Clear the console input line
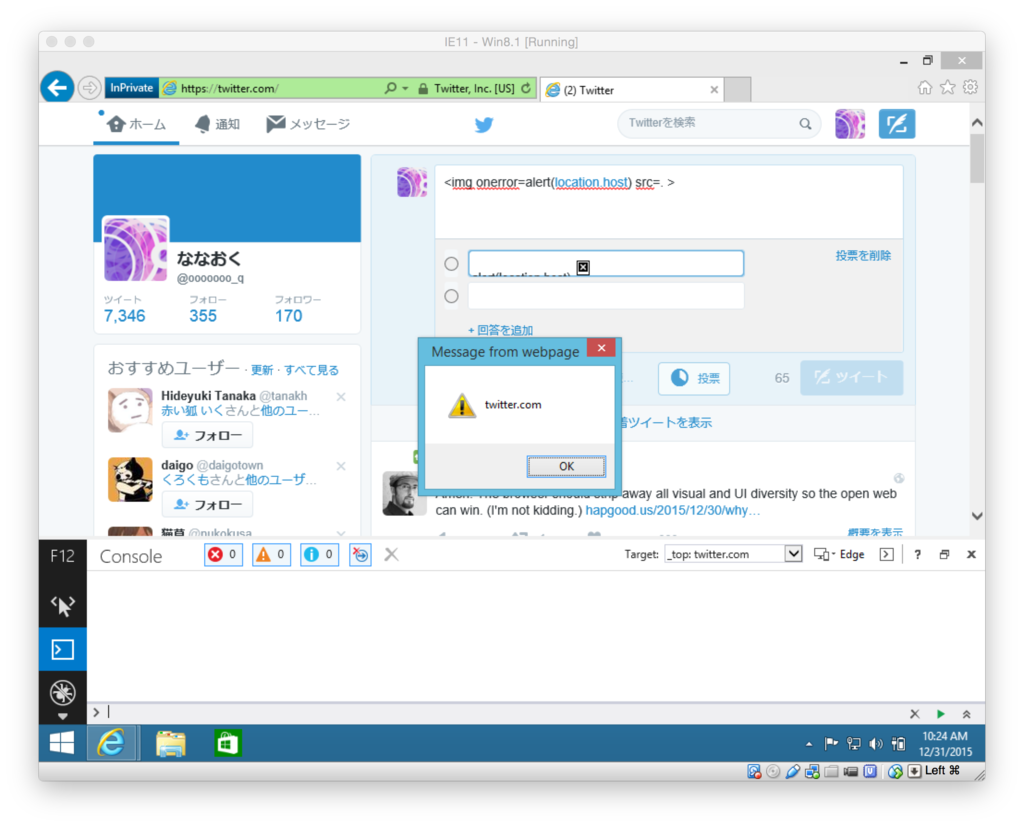This screenshot has width=1024, height=827. 914,714
